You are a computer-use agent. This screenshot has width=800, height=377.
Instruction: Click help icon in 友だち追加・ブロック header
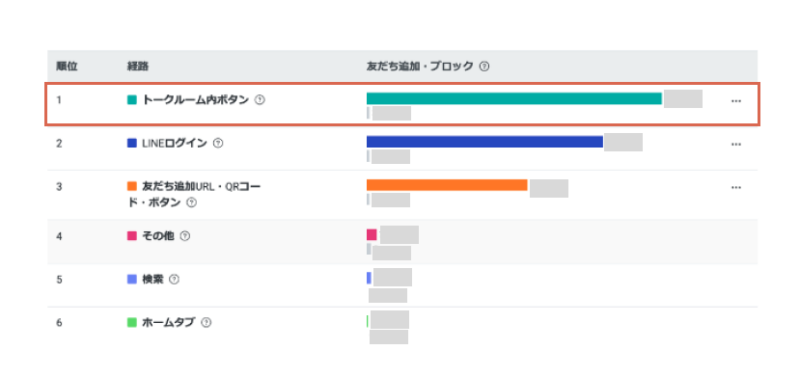(x=485, y=66)
